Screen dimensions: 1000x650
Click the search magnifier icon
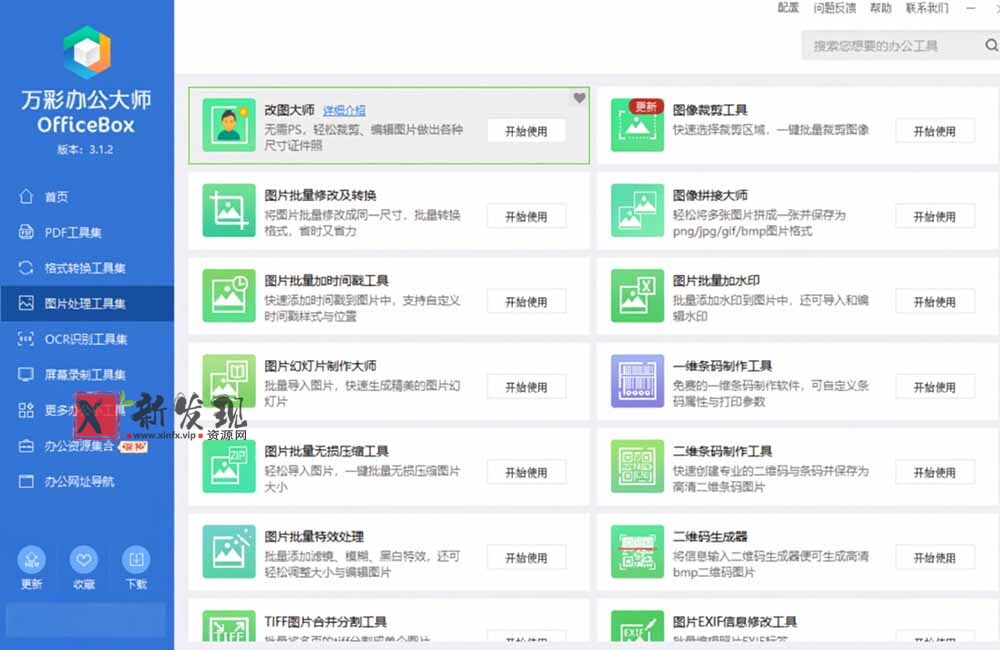[992, 45]
